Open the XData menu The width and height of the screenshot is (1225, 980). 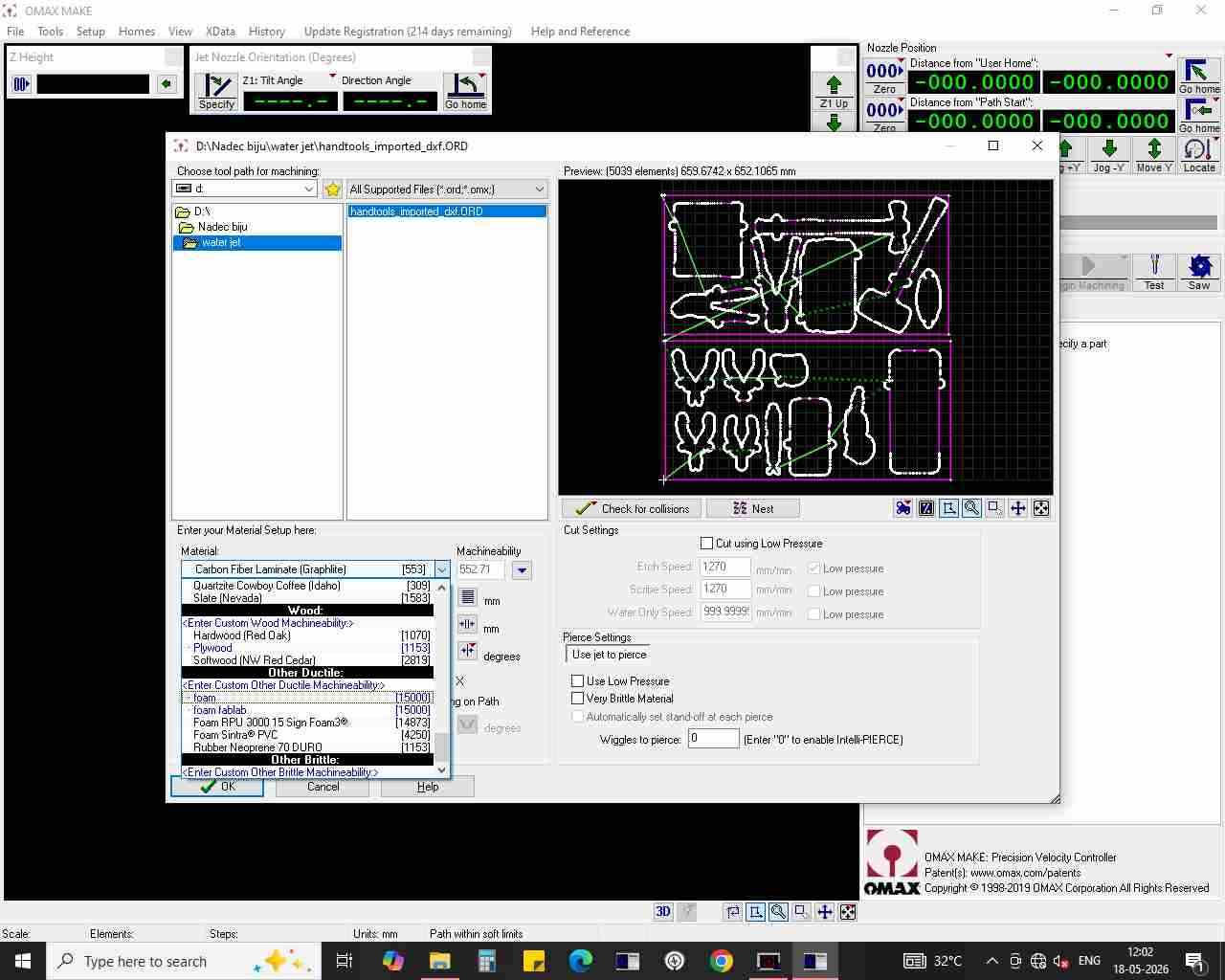(x=220, y=32)
